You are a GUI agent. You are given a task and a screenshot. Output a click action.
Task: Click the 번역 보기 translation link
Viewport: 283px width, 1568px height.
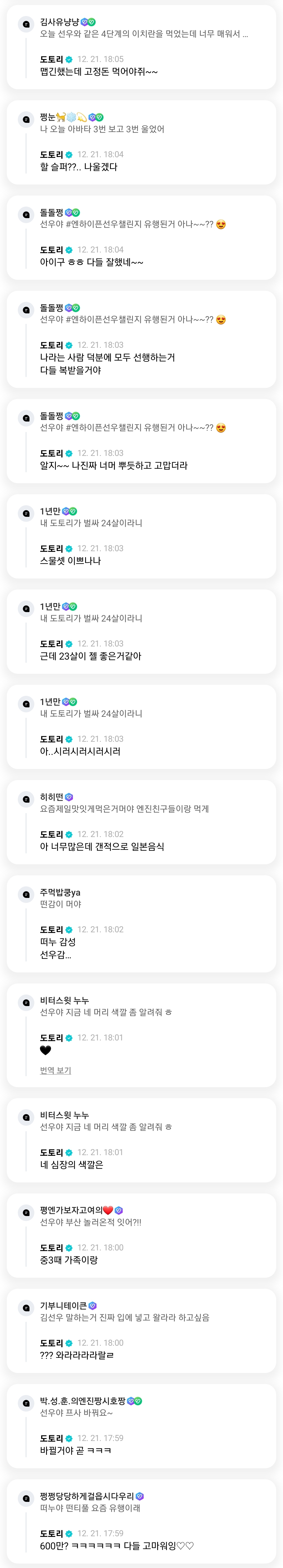click(55, 1070)
